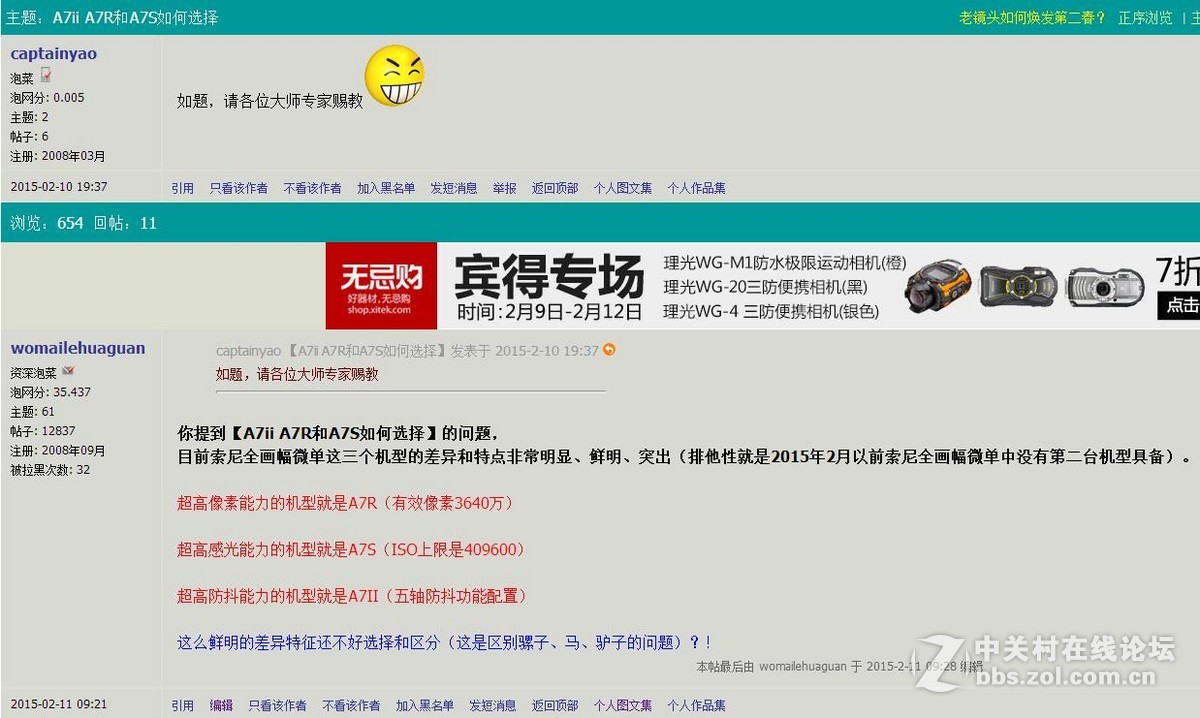Screen dimensions: 1200x718
Task: Click the 7折 点击 banner button
Action: [1178, 287]
